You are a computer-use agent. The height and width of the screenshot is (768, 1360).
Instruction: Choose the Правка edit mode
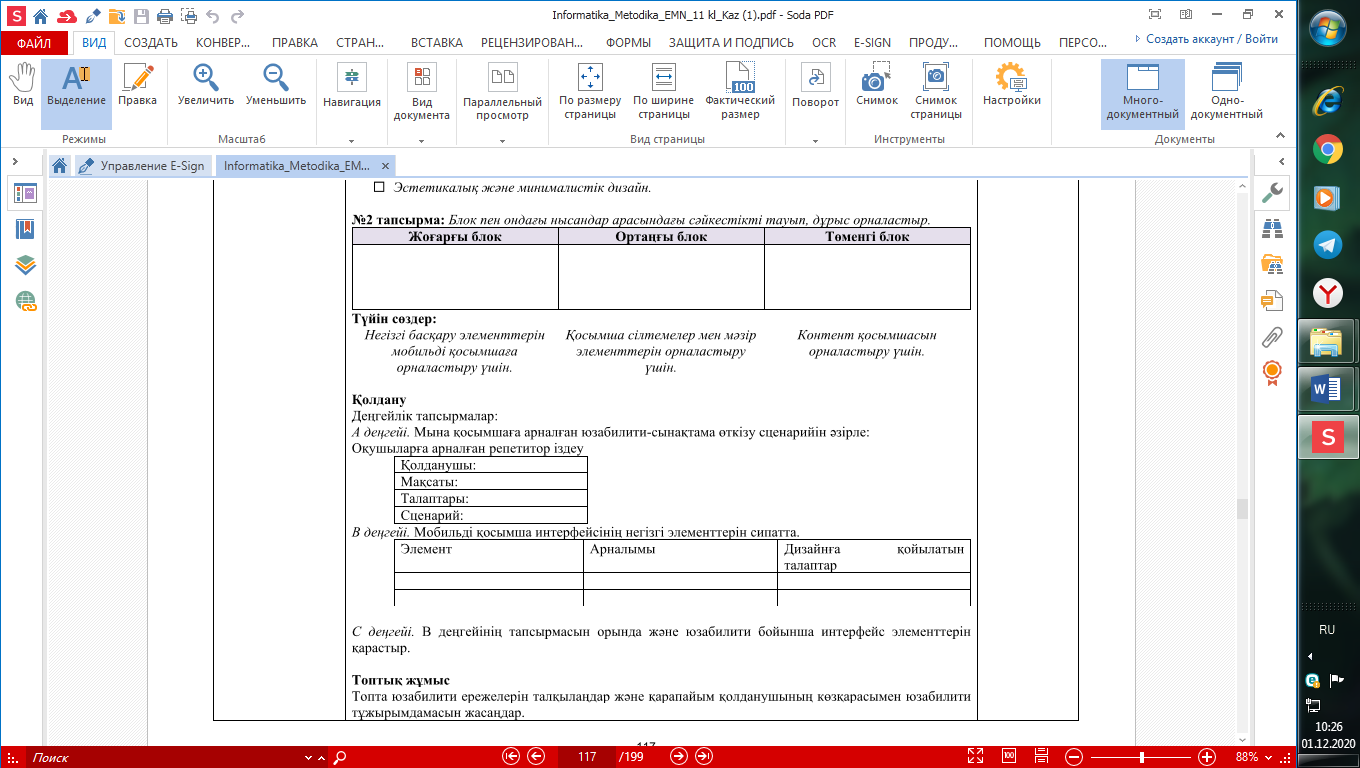(x=137, y=86)
